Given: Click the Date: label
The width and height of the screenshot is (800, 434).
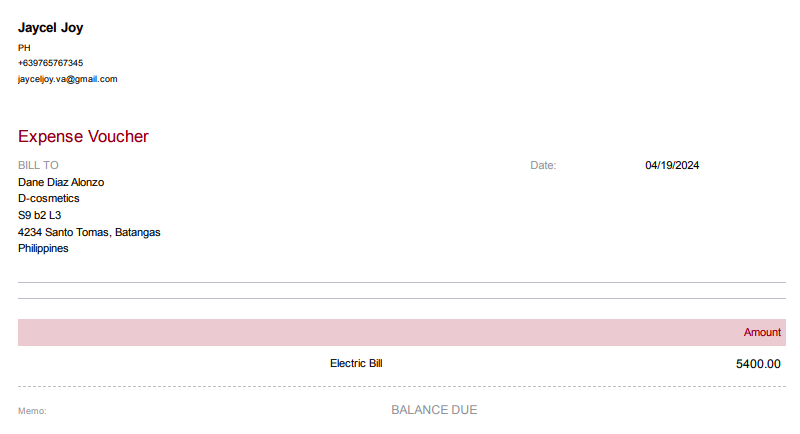Looking at the screenshot, I should click(543, 165).
